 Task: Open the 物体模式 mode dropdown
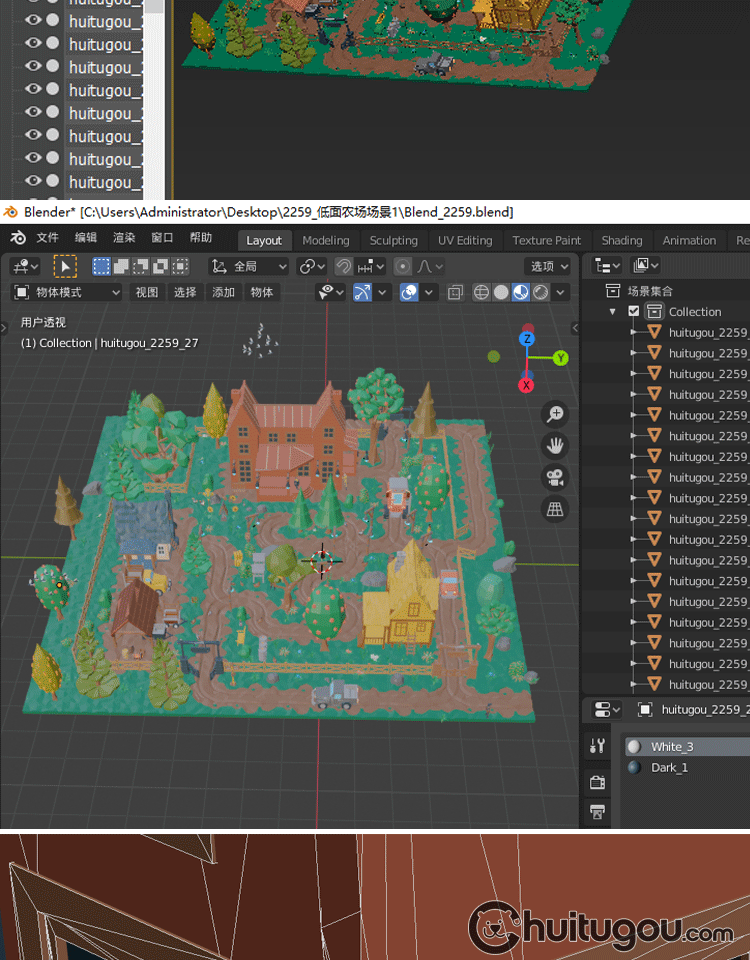pyautogui.click(x=67, y=292)
